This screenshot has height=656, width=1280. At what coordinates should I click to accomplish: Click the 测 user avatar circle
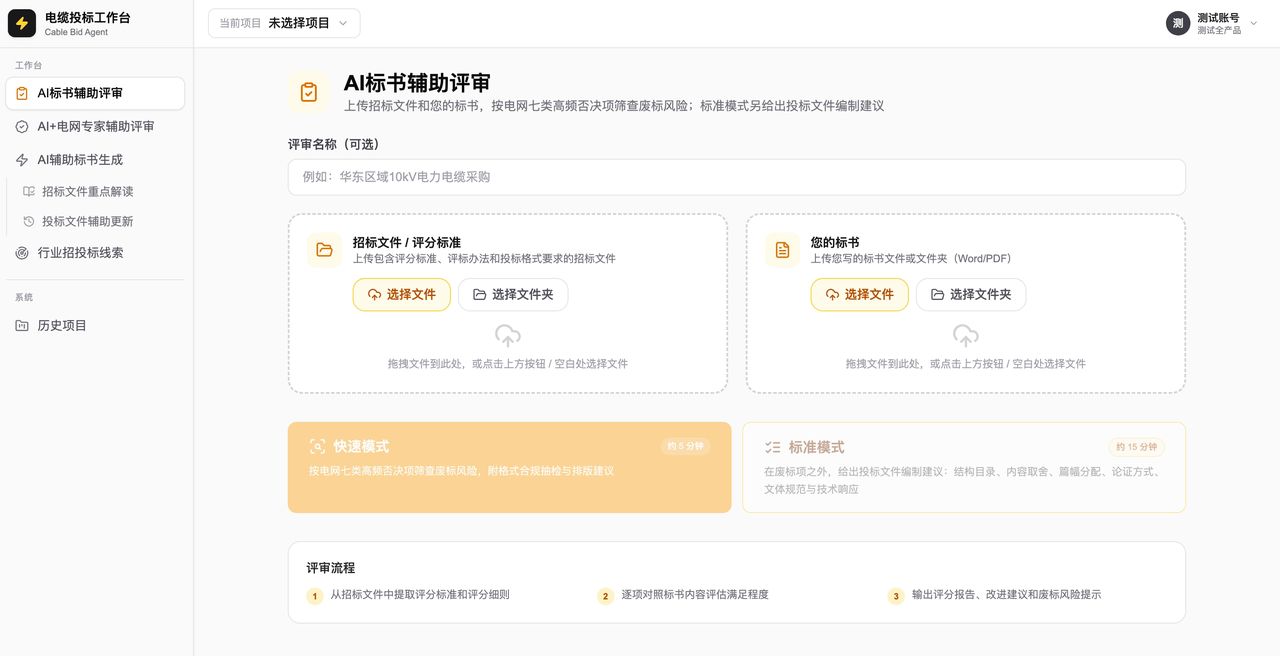coord(1178,23)
